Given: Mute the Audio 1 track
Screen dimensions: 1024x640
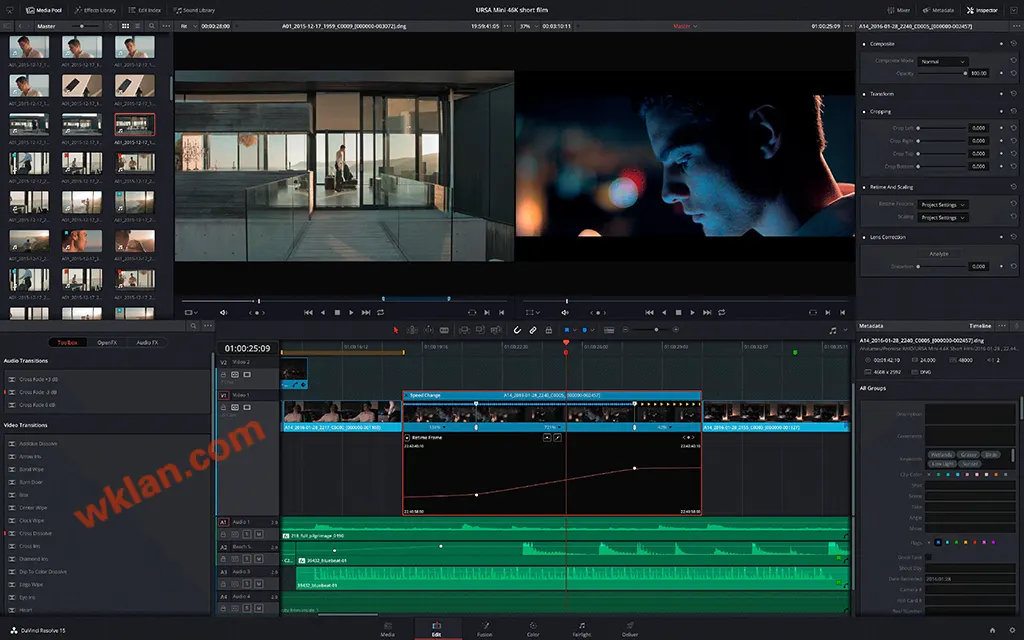Looking at the screenshot, I should coord(259,534).
